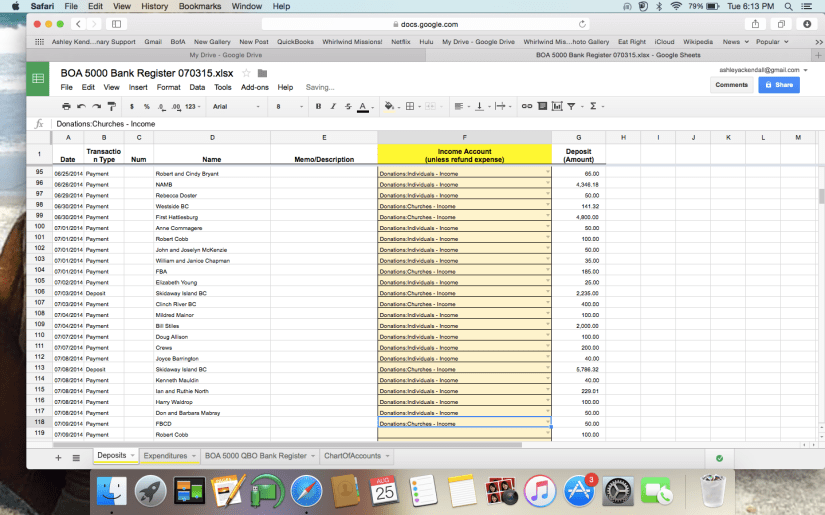Click the insert link icon
The width and height of the screenshot is (825, 515).
click(527, 106)
